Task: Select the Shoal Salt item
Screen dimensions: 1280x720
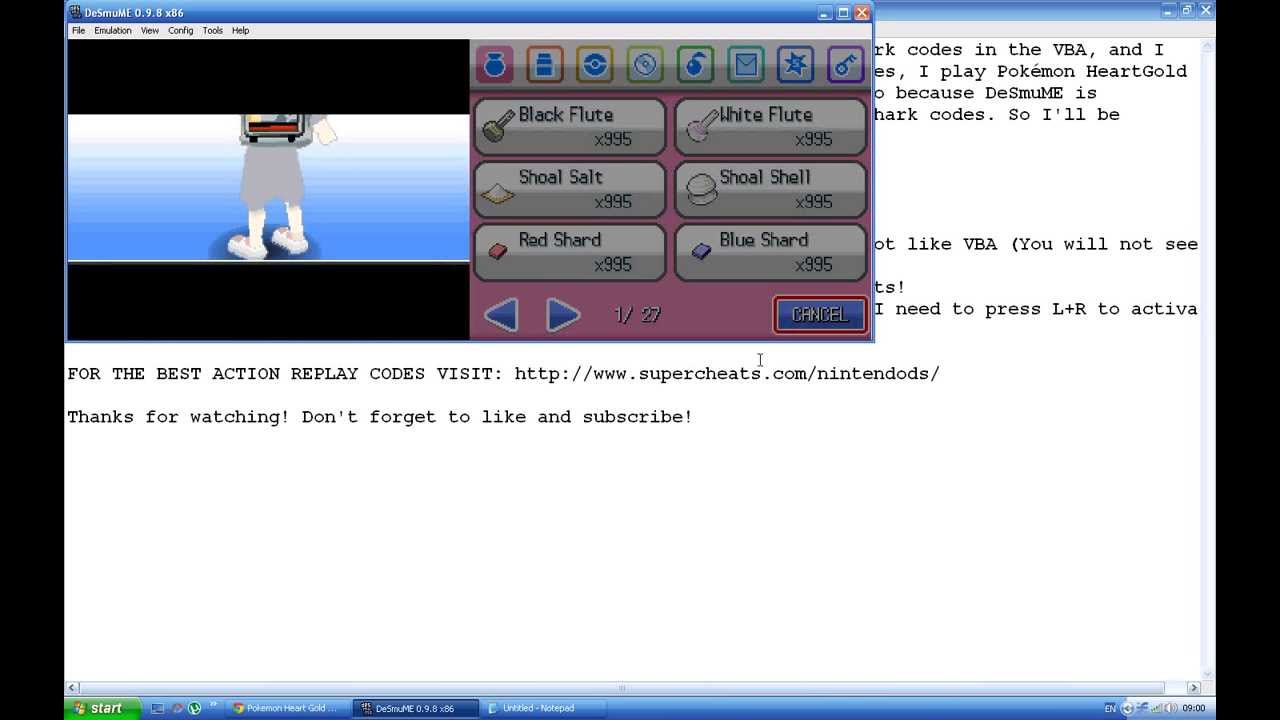Action: 569,189
